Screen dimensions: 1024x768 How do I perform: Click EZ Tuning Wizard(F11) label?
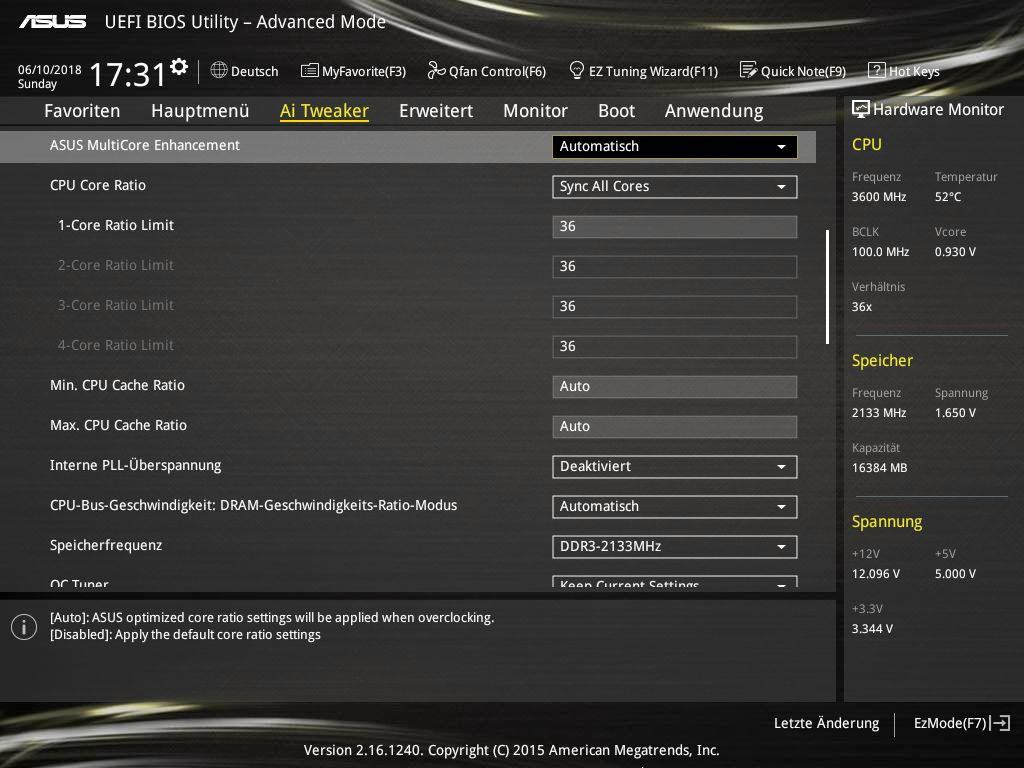653,71
